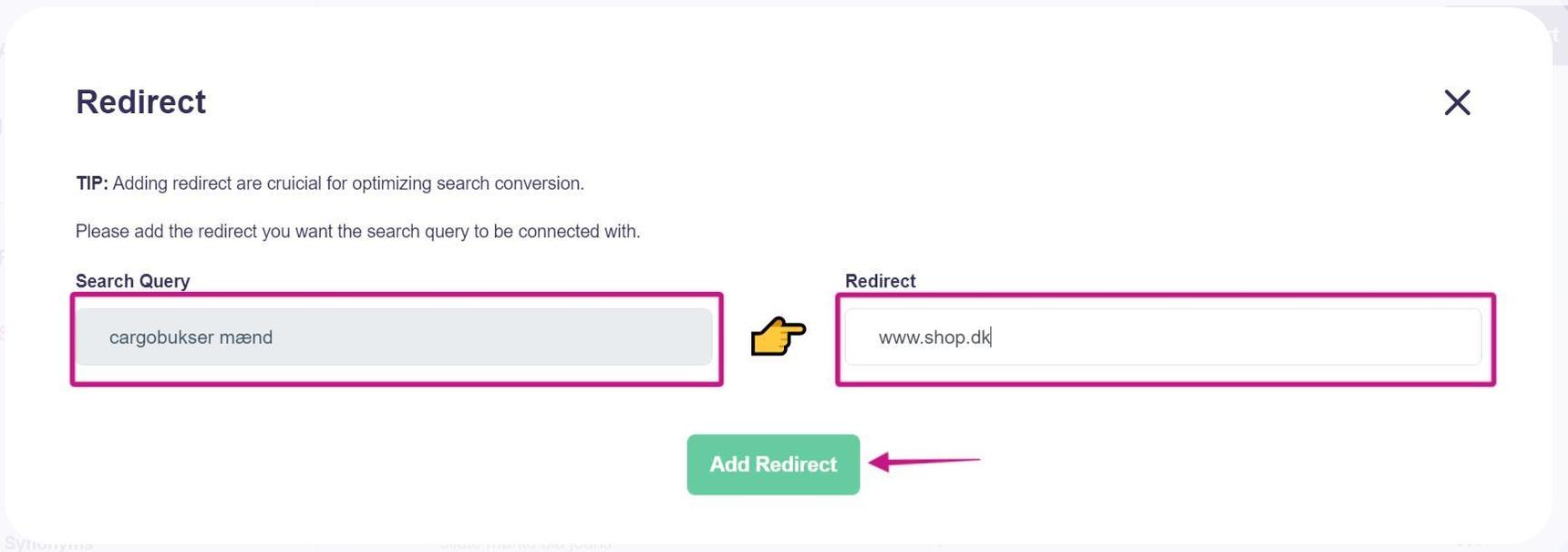Click the Redirect dialog heading

pos(140,102)
